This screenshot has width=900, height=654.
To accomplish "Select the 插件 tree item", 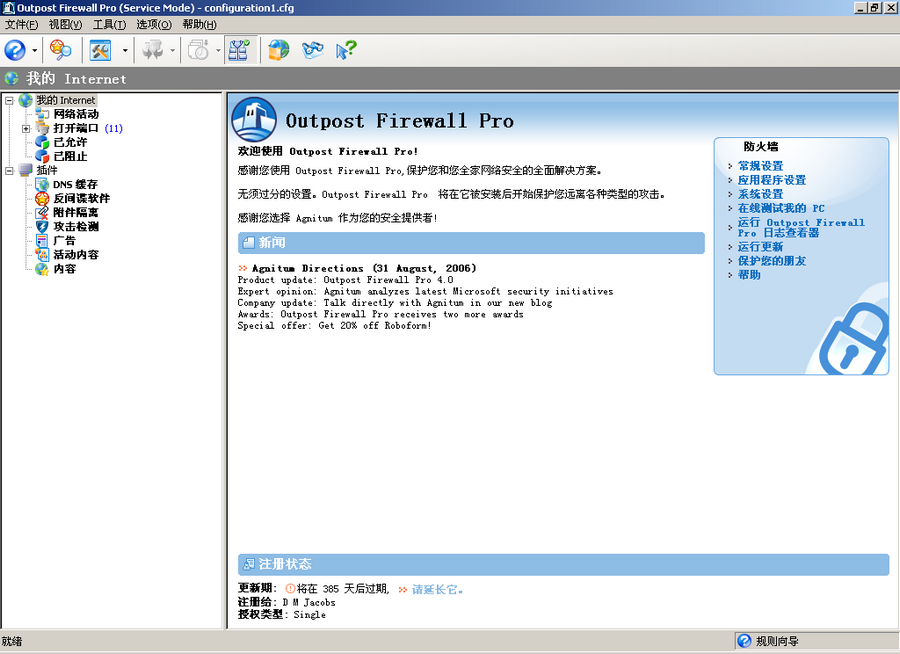I will click(47, 170).
